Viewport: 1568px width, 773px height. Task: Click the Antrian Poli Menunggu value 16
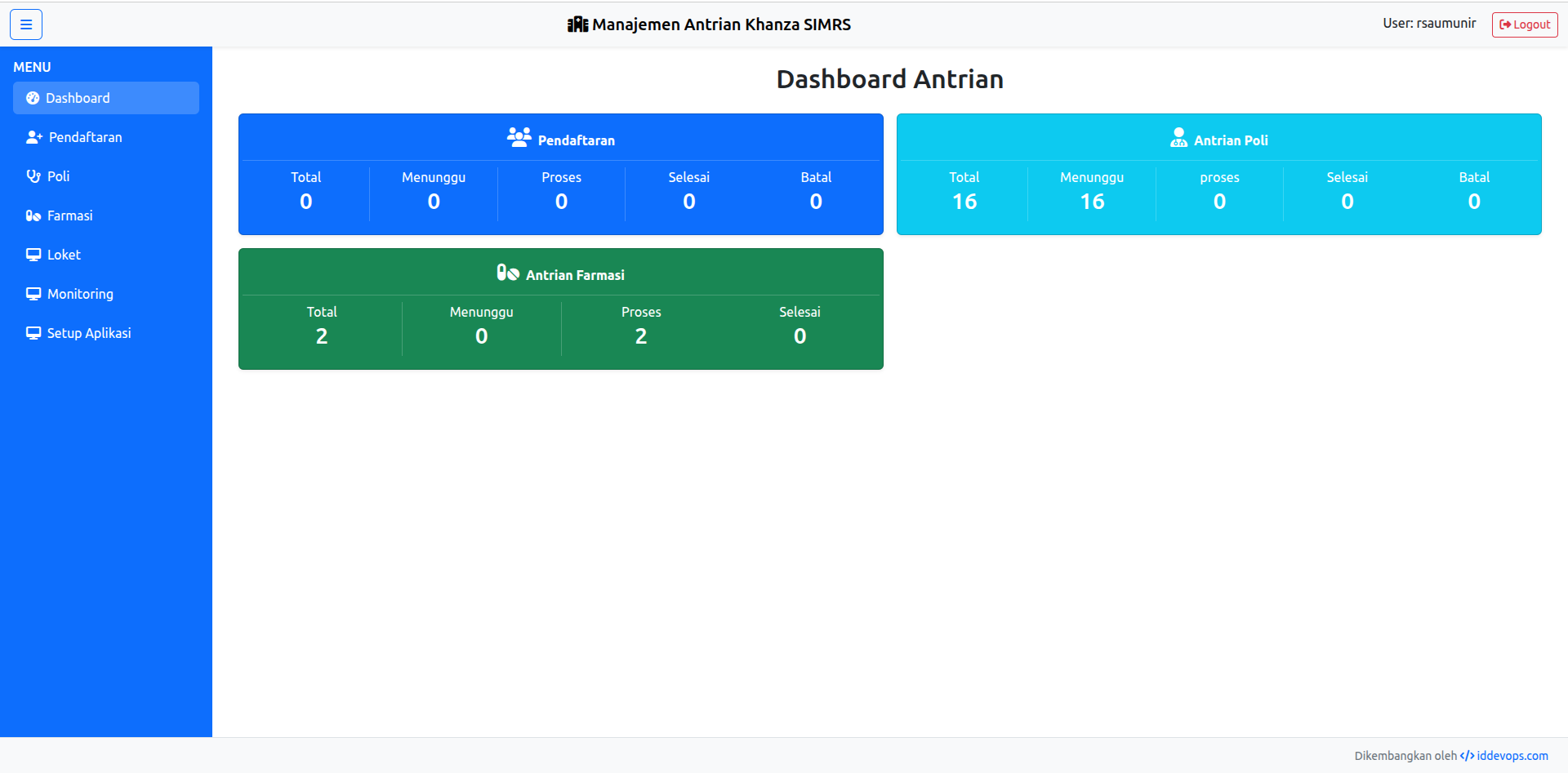click(1092, 202)
